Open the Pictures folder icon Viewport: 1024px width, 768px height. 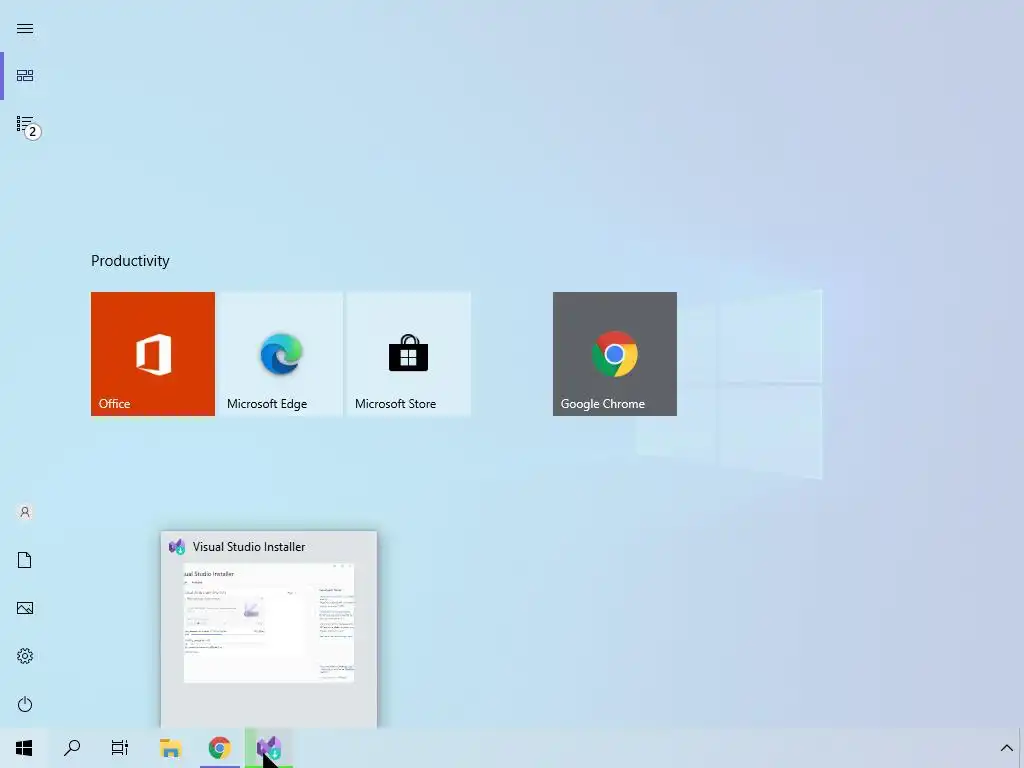pyautogui.click(x=25, y=608)
